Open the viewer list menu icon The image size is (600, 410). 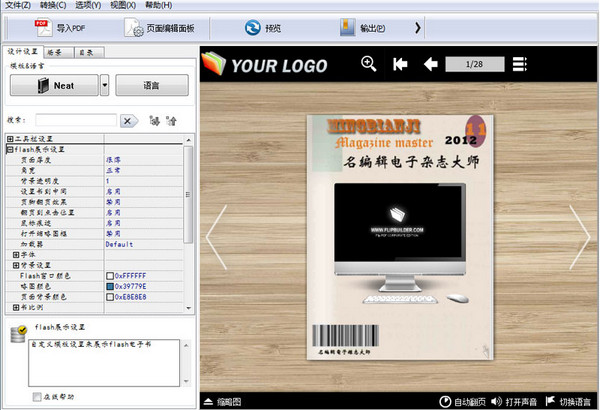520,64
